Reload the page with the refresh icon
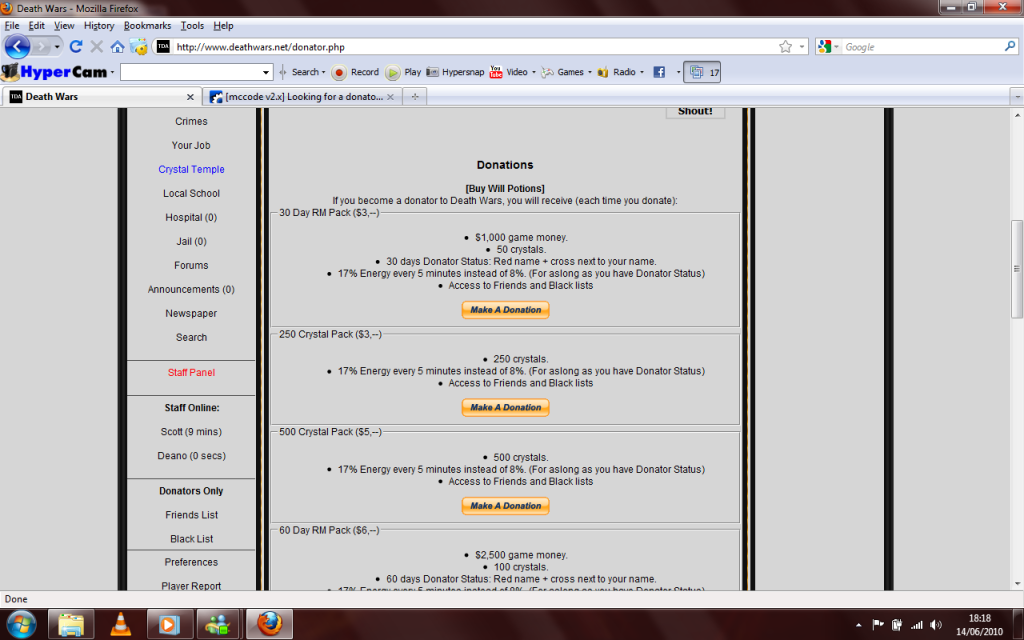Viewport: 1024px width, 640px height. pos(76,47)
